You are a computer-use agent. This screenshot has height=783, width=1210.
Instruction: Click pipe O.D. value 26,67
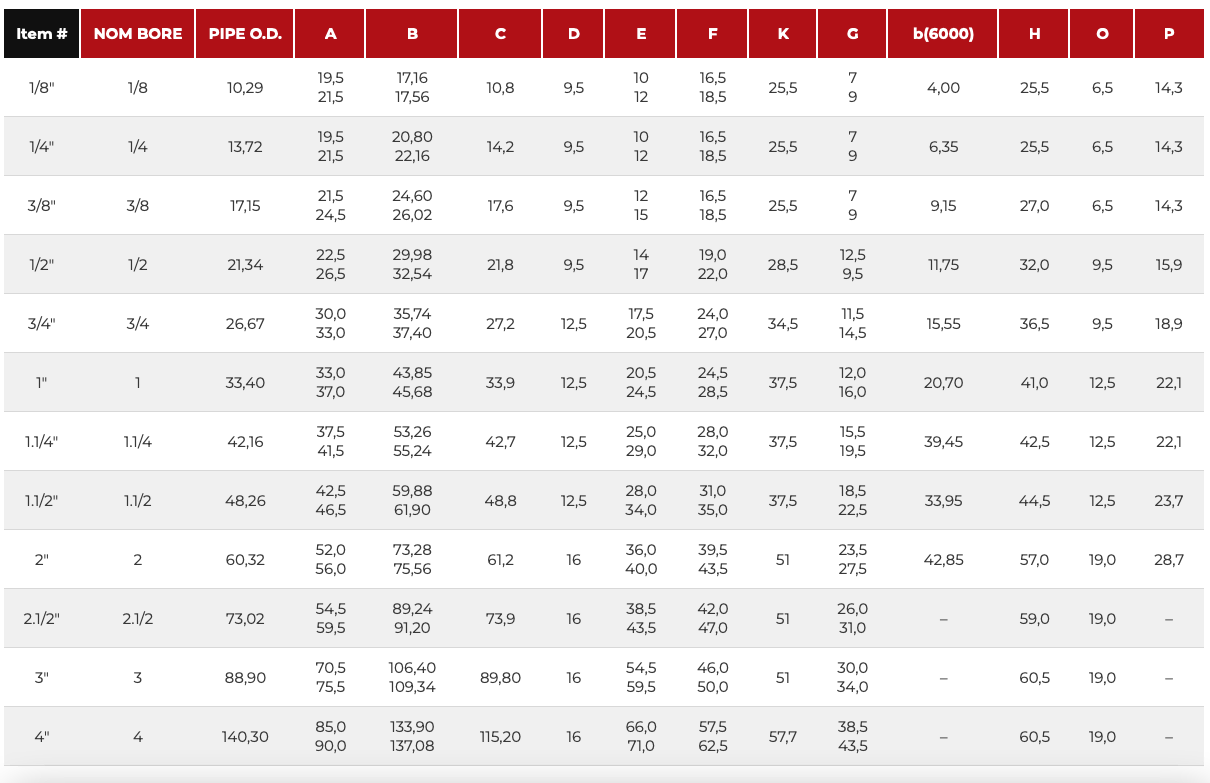click(x=245, y=324)
